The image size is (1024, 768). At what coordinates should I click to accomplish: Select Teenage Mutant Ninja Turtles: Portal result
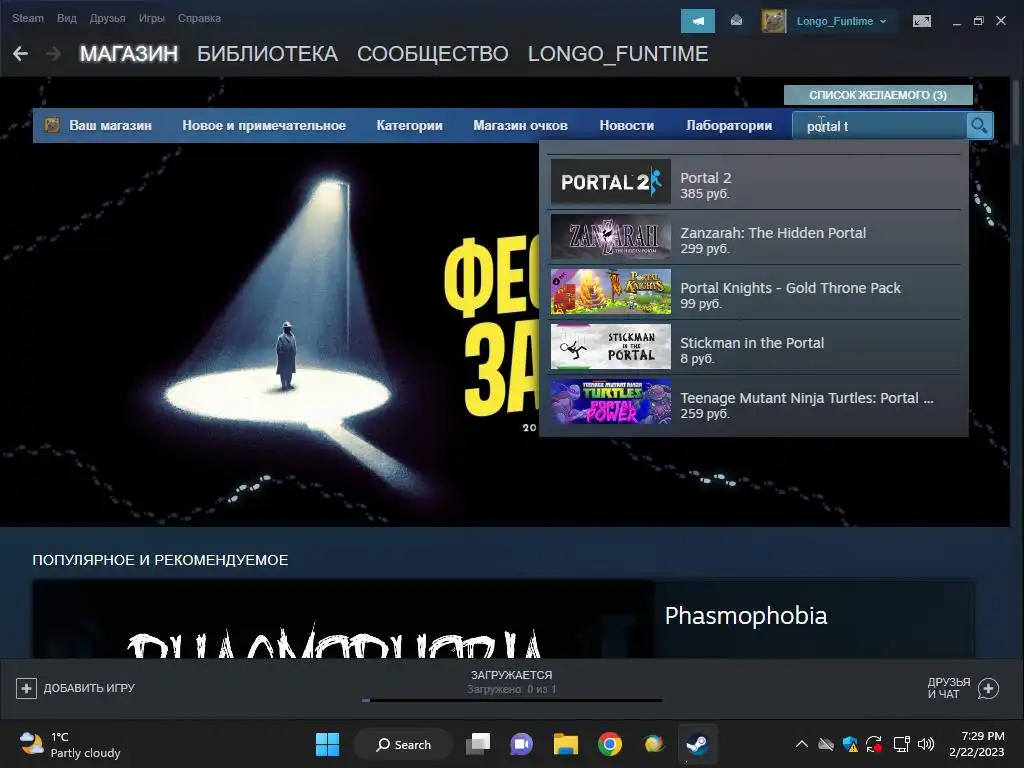756,402
